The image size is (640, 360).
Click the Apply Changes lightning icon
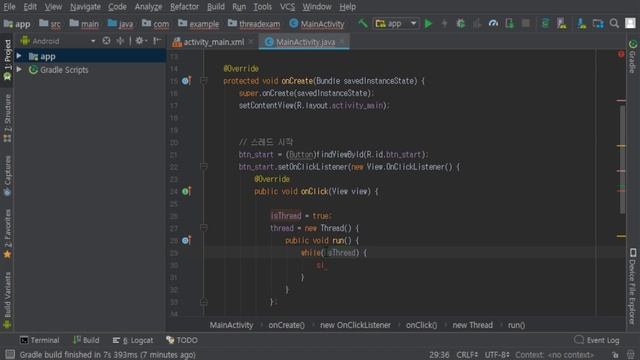point(444,24)
